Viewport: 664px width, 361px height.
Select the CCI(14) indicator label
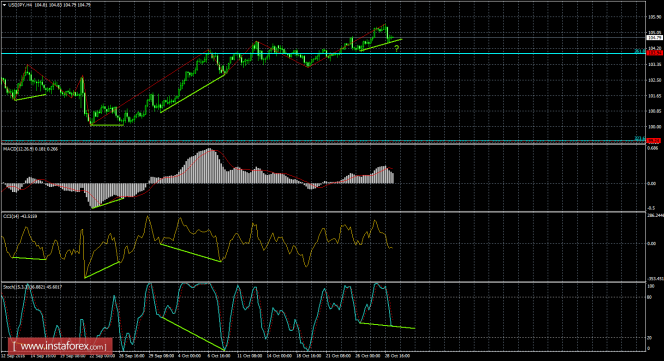(20, 216)
